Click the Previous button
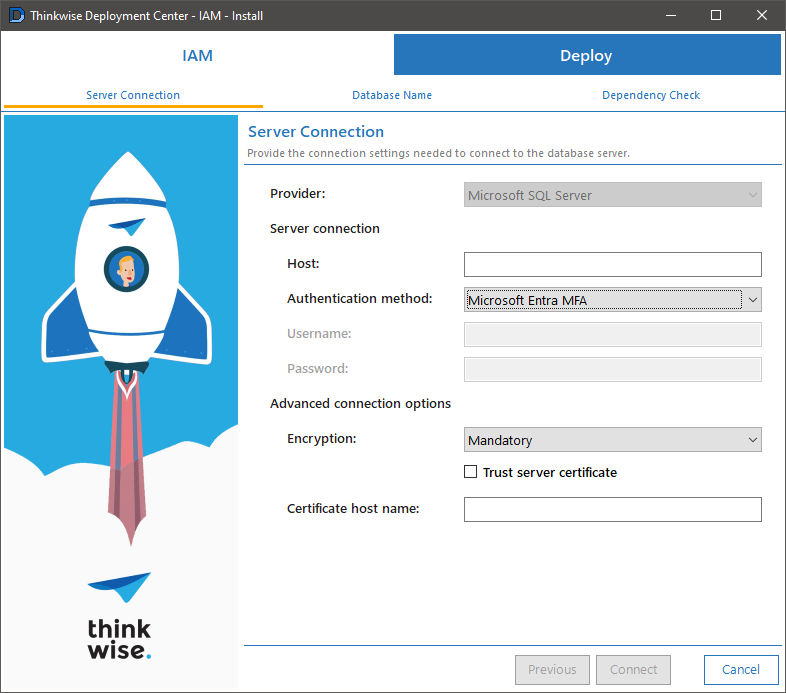The width and height of the screenshot is (786, 693). pyautogui.click(x=552, y=670)
